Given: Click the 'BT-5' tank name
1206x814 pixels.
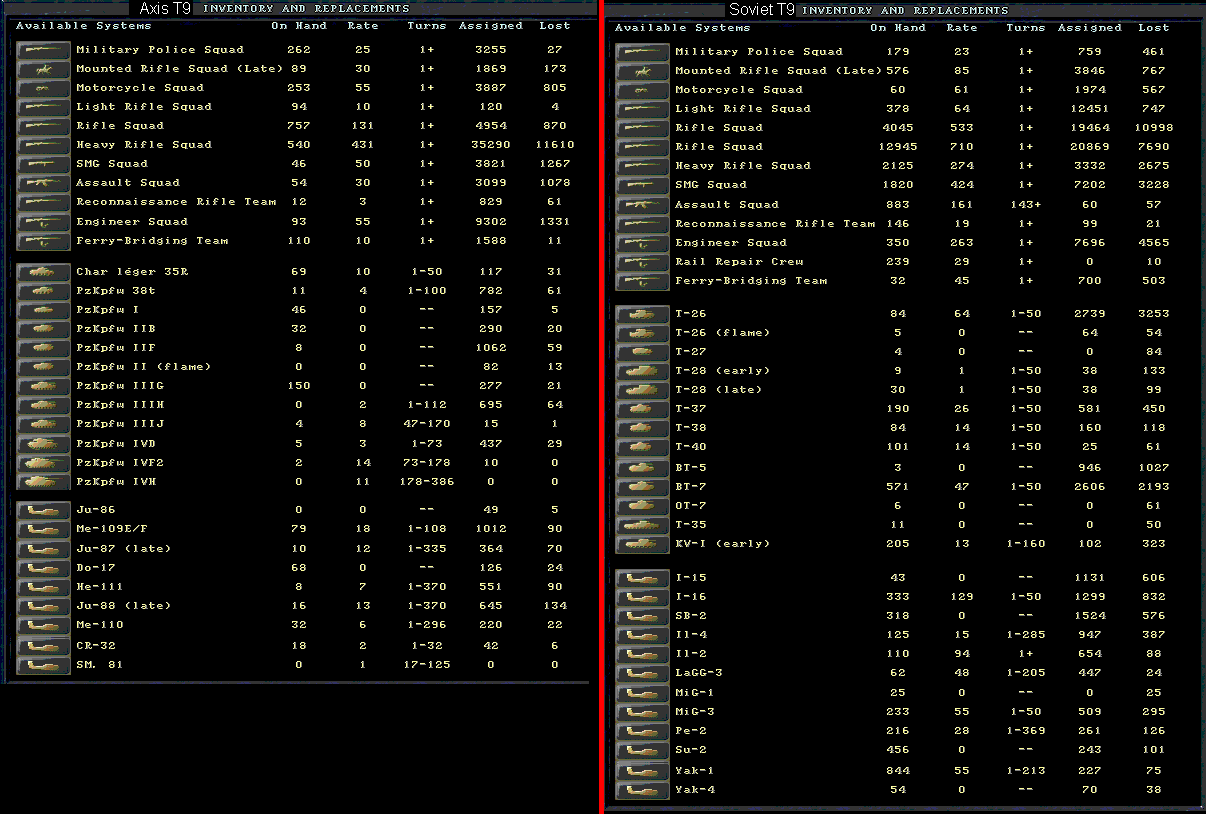Looking at the screenshot, I should [x=691, y=468].
